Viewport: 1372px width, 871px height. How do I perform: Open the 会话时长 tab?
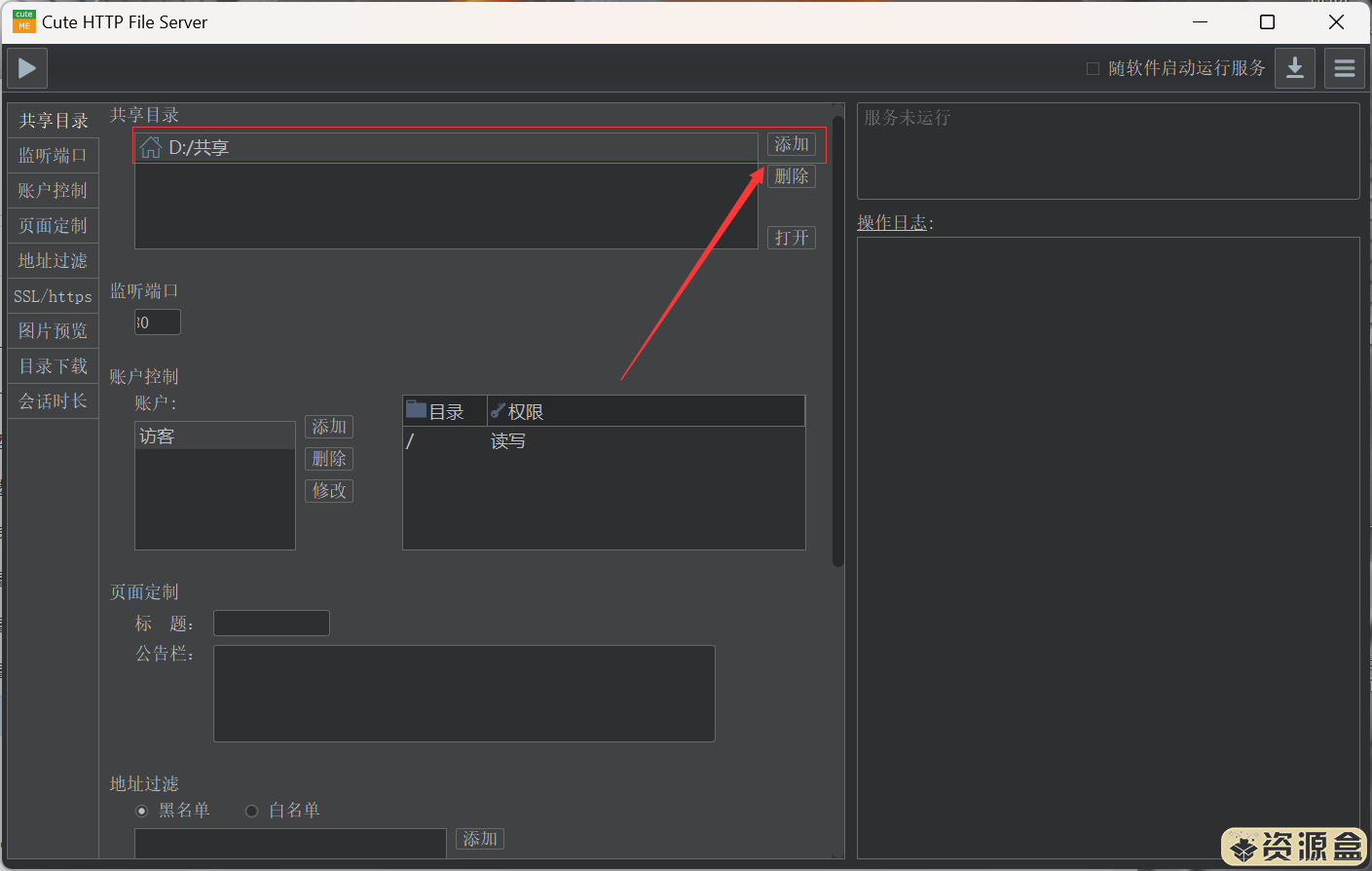click(x=53, y=401)
